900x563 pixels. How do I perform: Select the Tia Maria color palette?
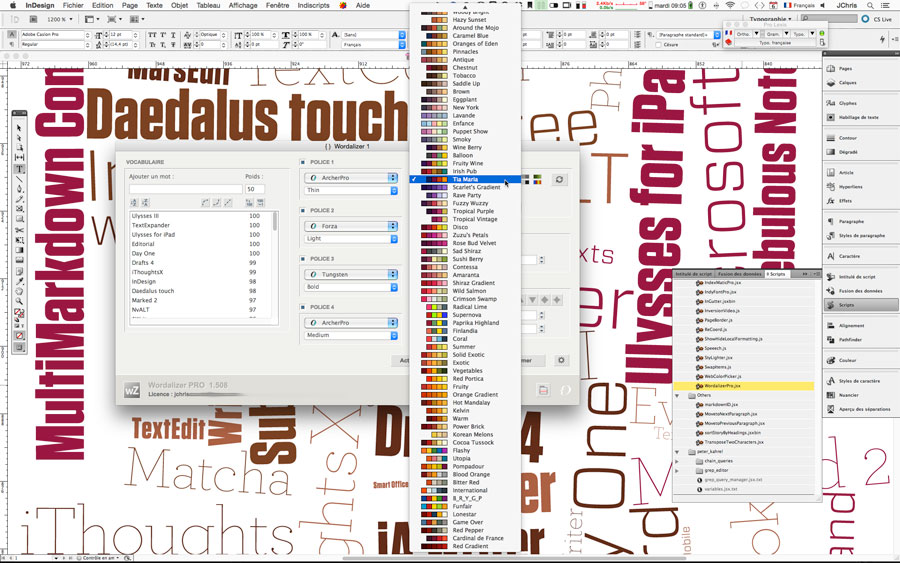click(466, 179)
